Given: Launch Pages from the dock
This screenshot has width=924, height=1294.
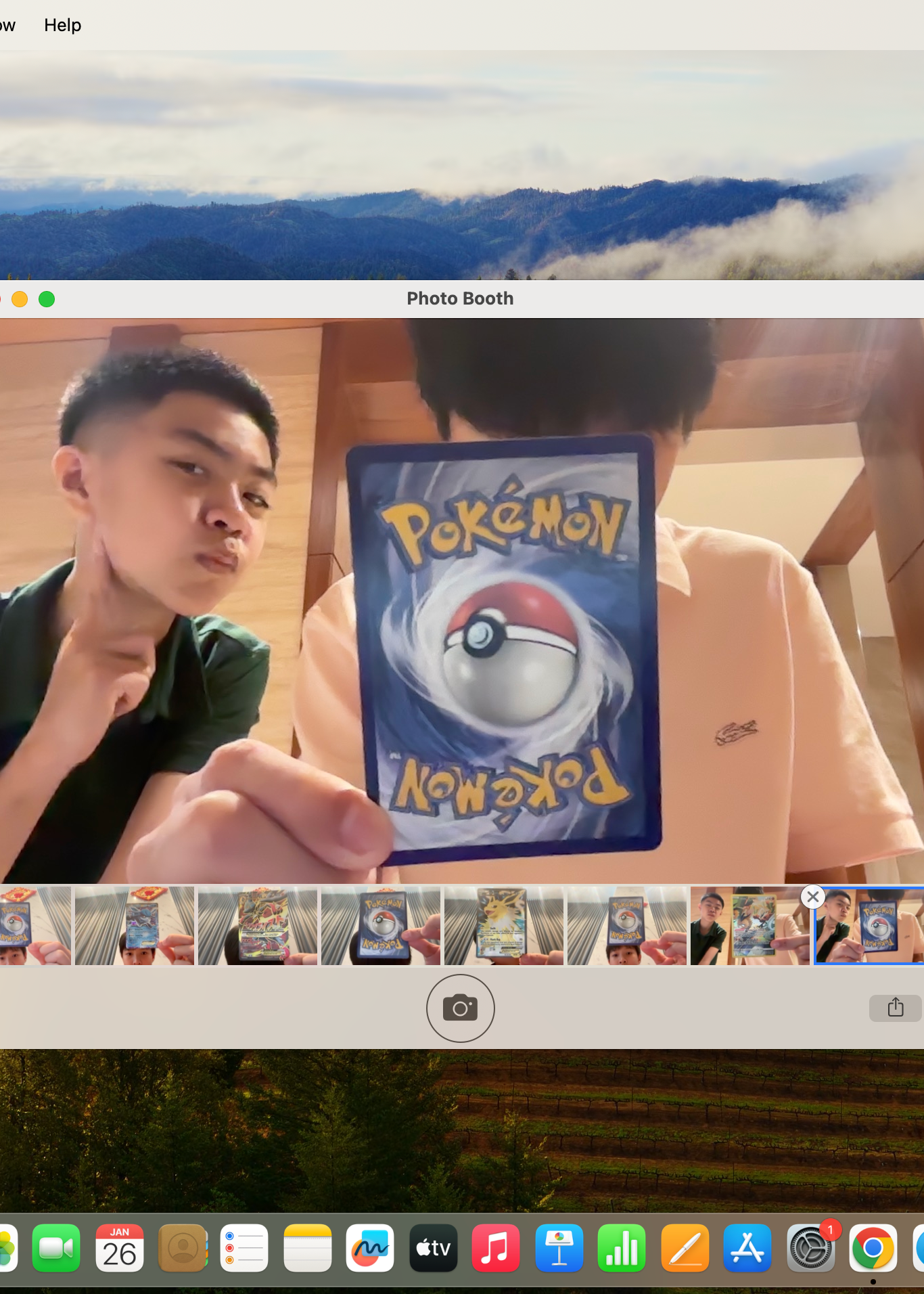Looking at the screenshot, I should tap(685, 1248).
